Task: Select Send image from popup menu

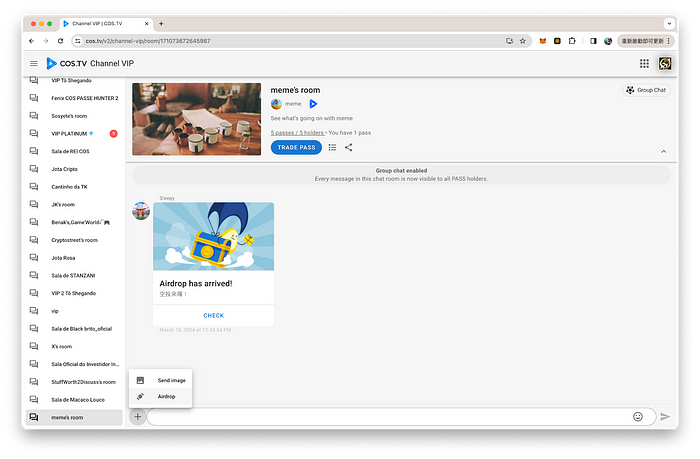Action: (160, 380)
